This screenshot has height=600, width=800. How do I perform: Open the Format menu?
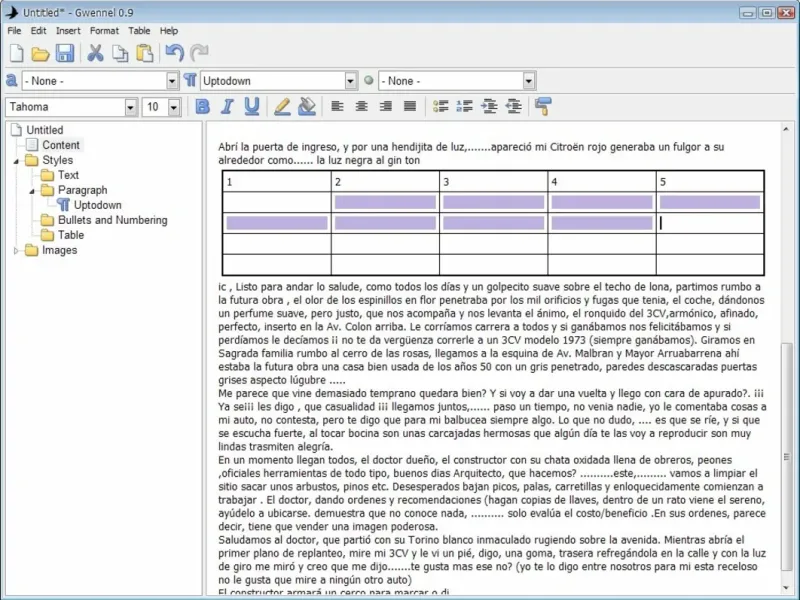tap(104, 31)
